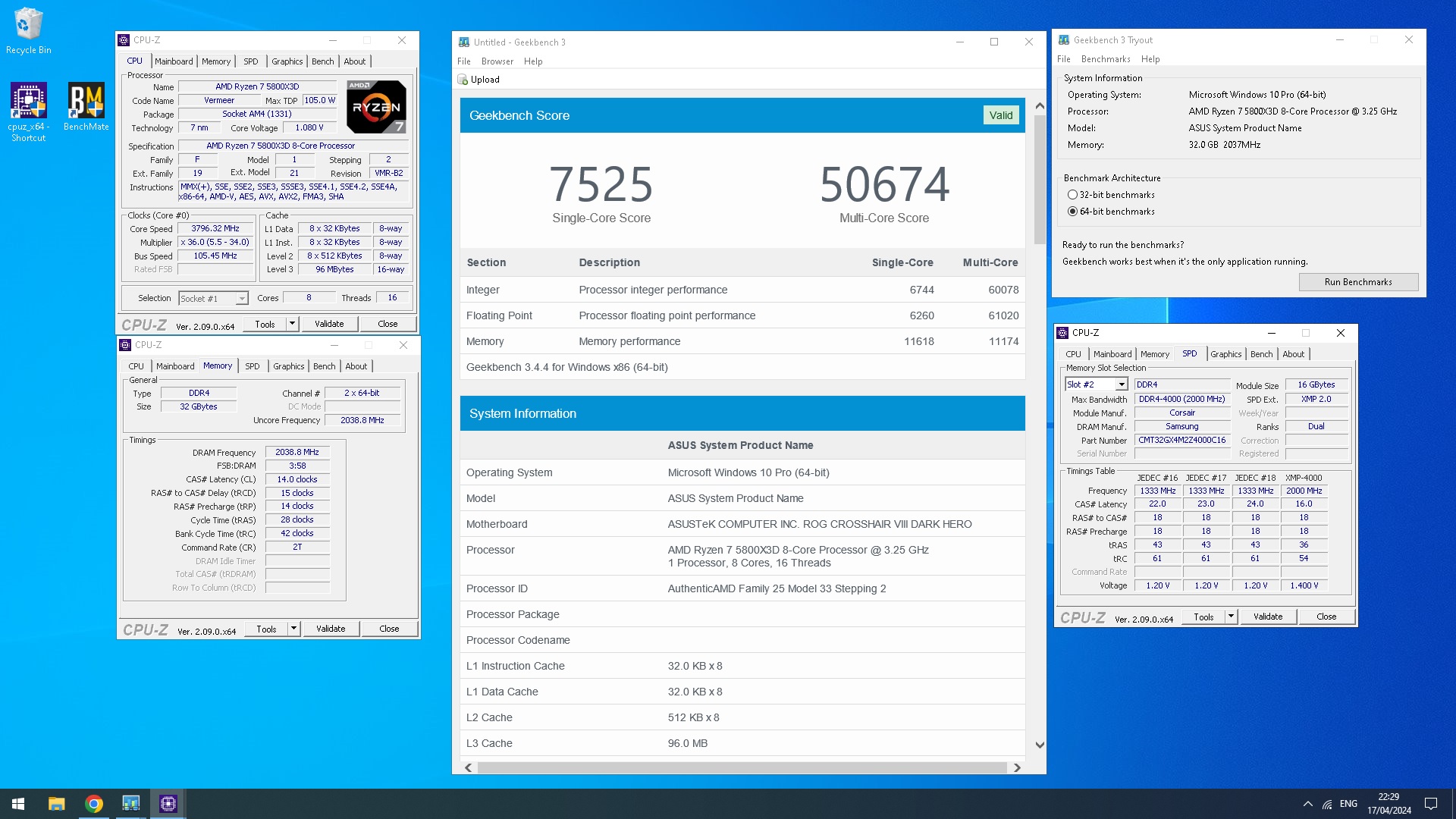Click the single-core score 7525
The width and height of the screenshot is (1456, 819).
tap(601, 184)
